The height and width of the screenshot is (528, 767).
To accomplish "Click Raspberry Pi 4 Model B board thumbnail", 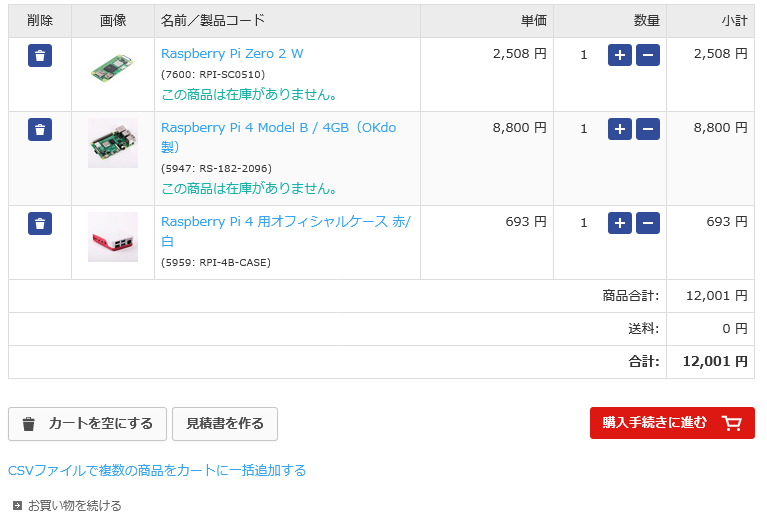I will (x=112, y=144).
